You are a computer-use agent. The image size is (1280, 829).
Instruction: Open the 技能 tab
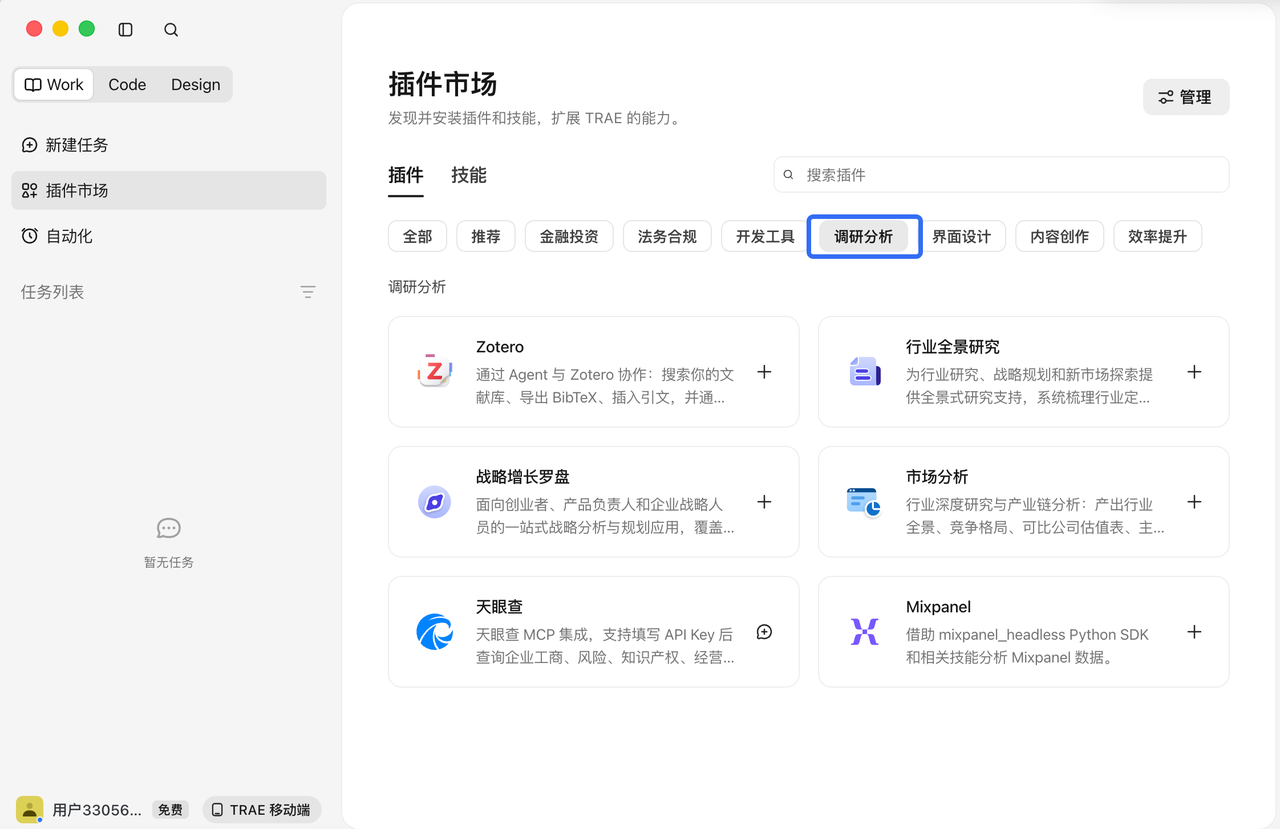pos(469,175)
